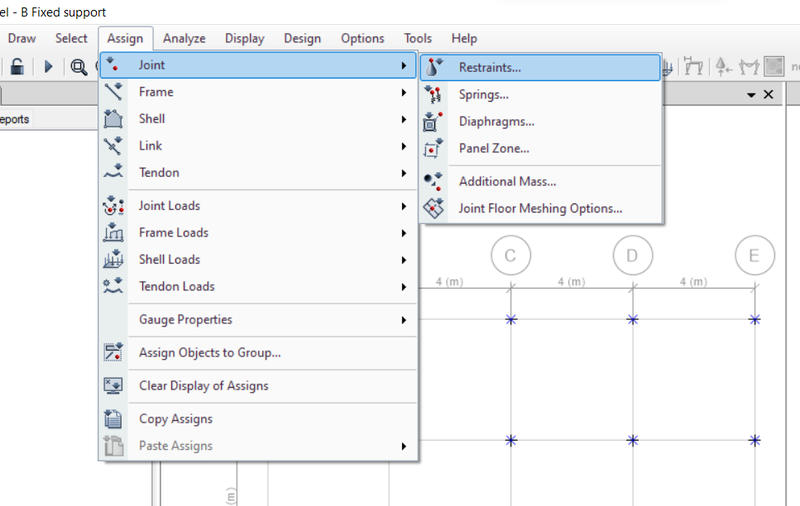Expand the Shell Loads submenu arrow
Viewport: 800px width, 506px height.
404,260
